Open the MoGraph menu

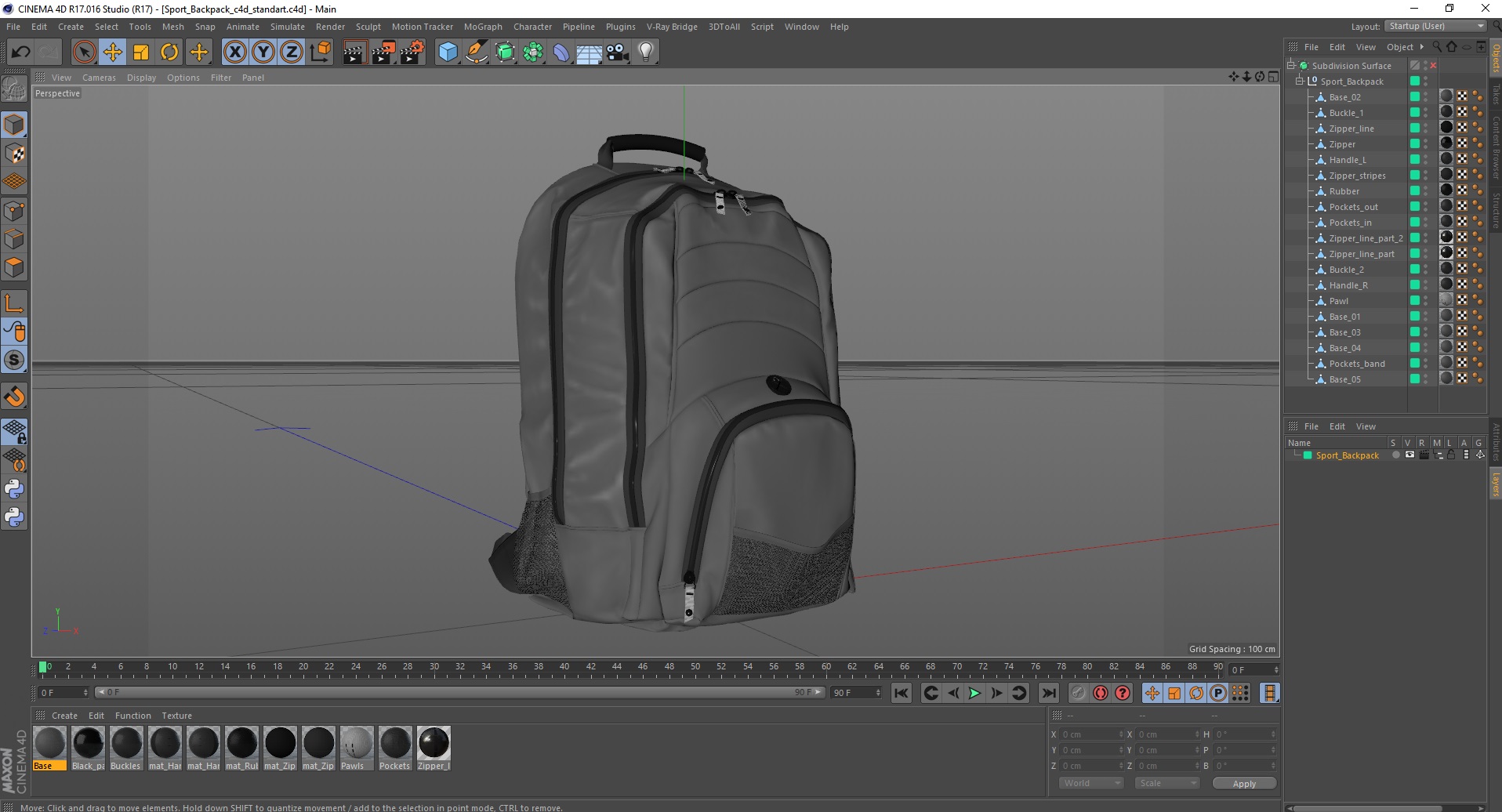point(483,27)
